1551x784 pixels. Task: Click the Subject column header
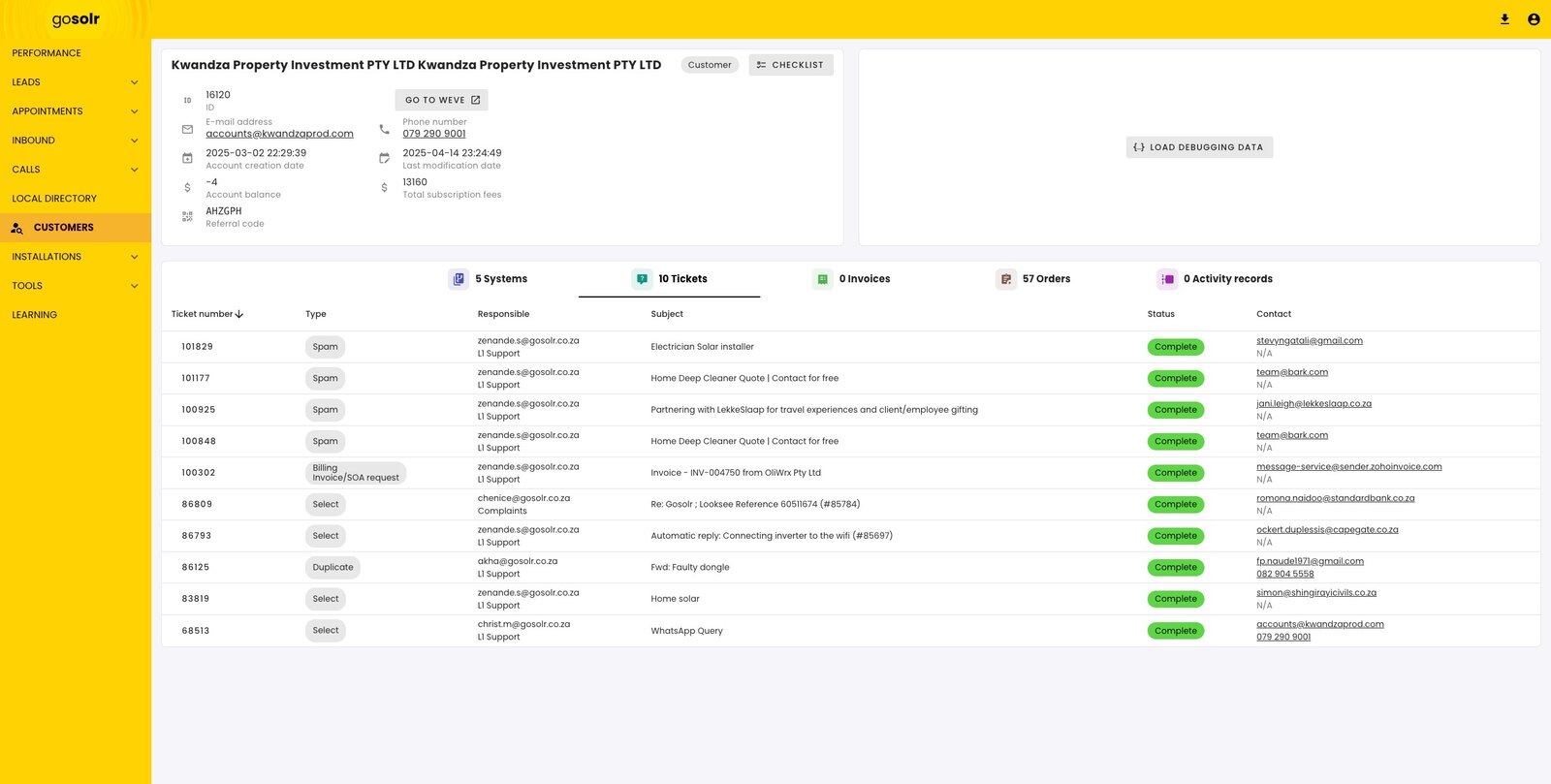[x=667, y=314]
